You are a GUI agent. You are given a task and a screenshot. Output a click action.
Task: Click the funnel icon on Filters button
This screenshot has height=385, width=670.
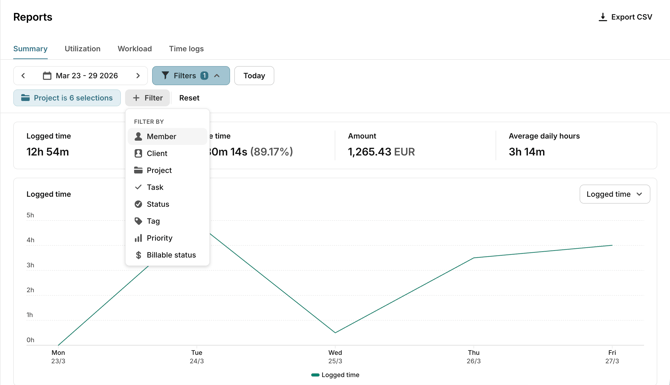pos(165,76)
